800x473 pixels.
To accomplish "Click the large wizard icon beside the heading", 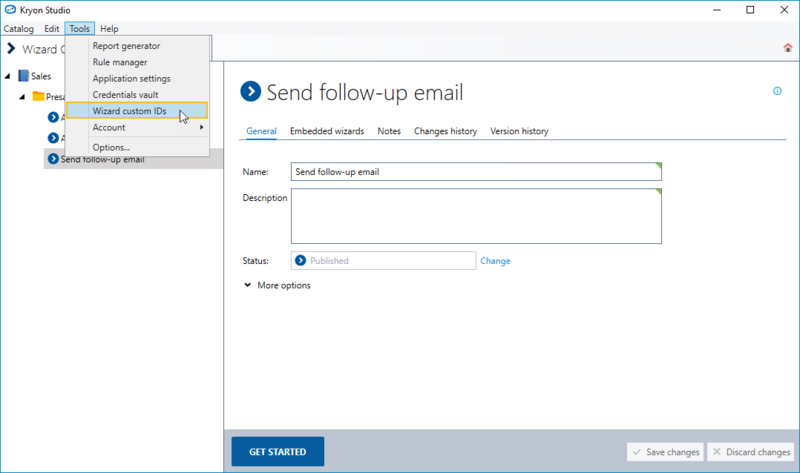I will coord(251,92).
